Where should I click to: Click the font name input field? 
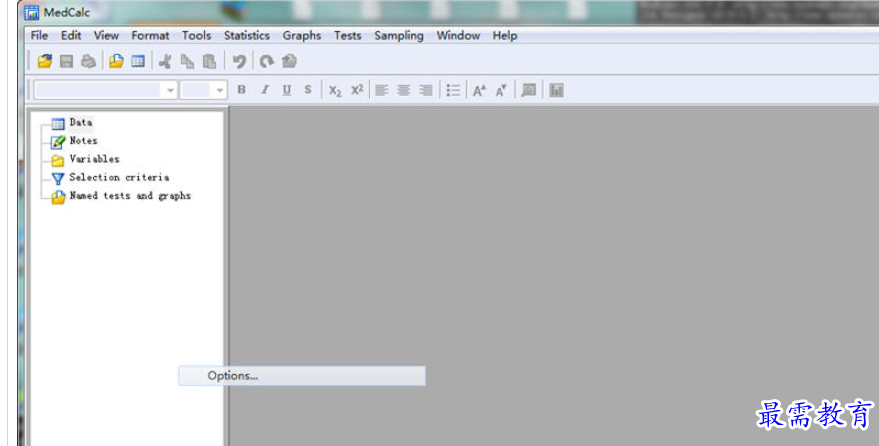[99, 90]
